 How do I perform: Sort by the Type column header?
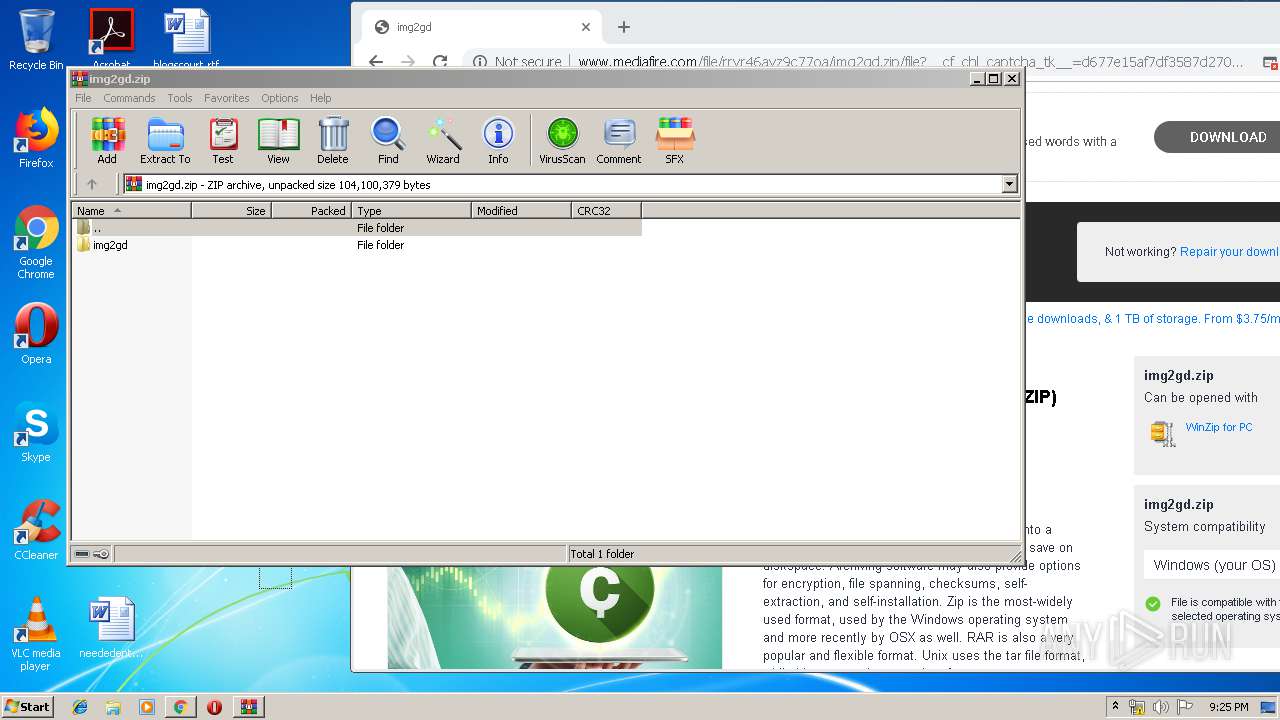coord(411,210)
